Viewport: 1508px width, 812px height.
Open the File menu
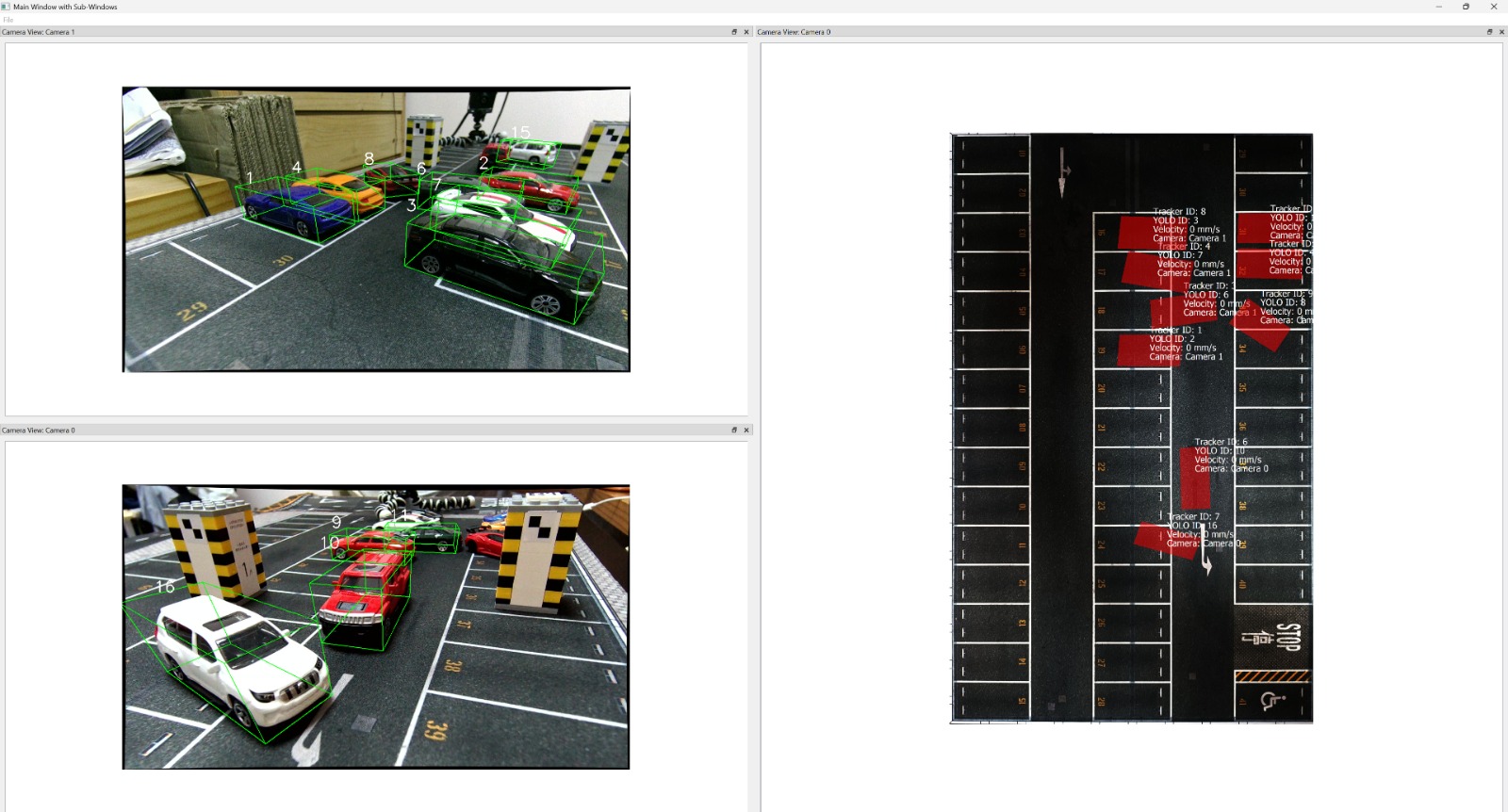click(8, 20)
